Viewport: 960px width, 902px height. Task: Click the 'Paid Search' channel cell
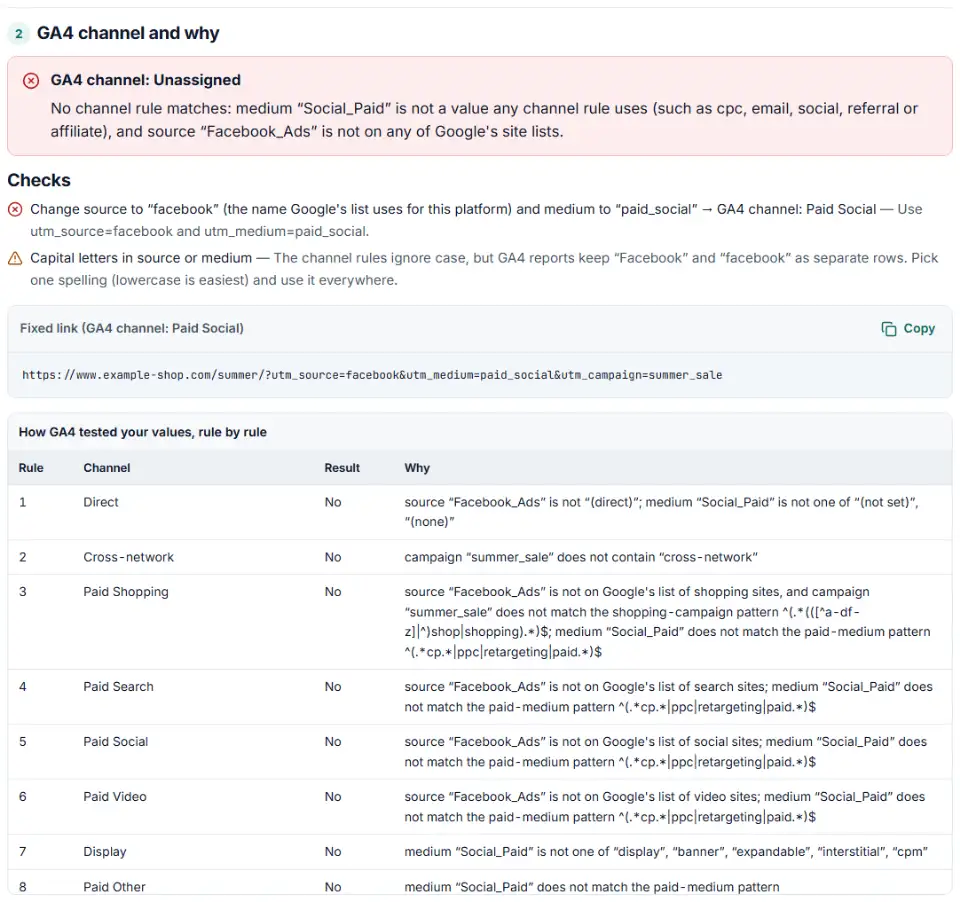coord(119,687)
